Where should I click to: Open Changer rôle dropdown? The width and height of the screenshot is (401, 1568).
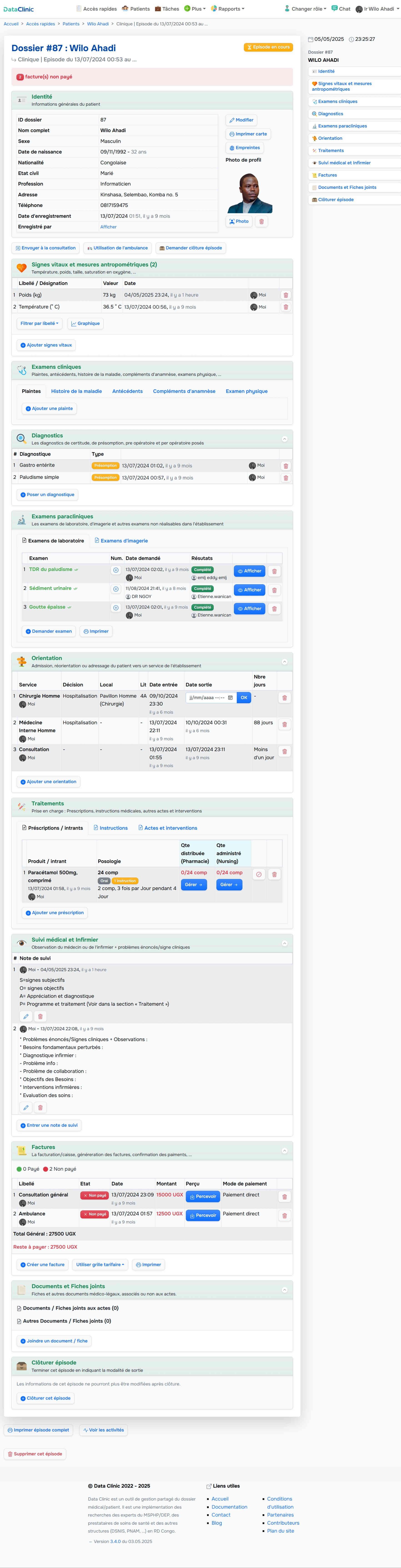tap(305, 9)
